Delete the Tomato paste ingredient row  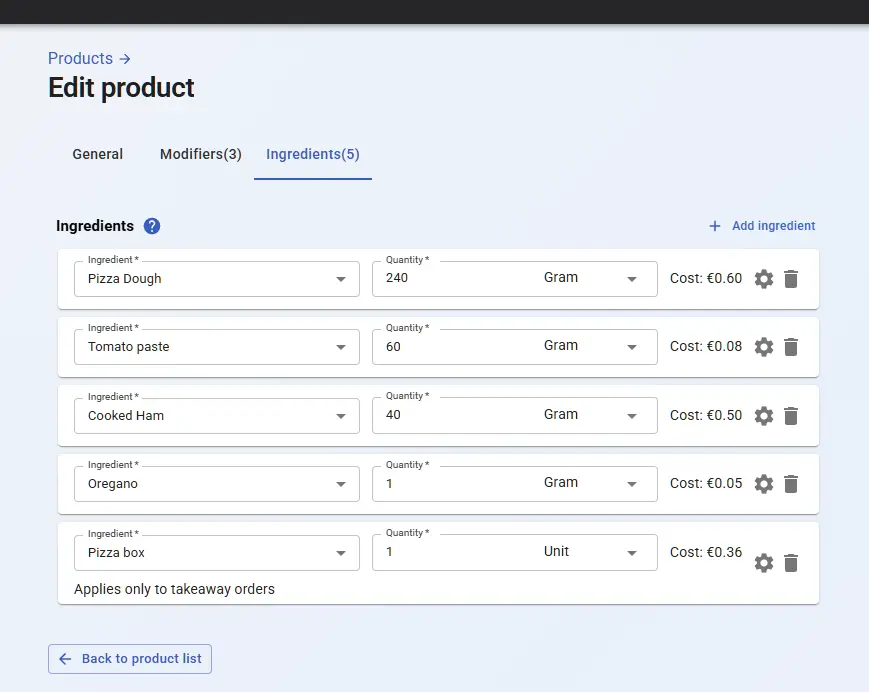[x=791, y=347]
